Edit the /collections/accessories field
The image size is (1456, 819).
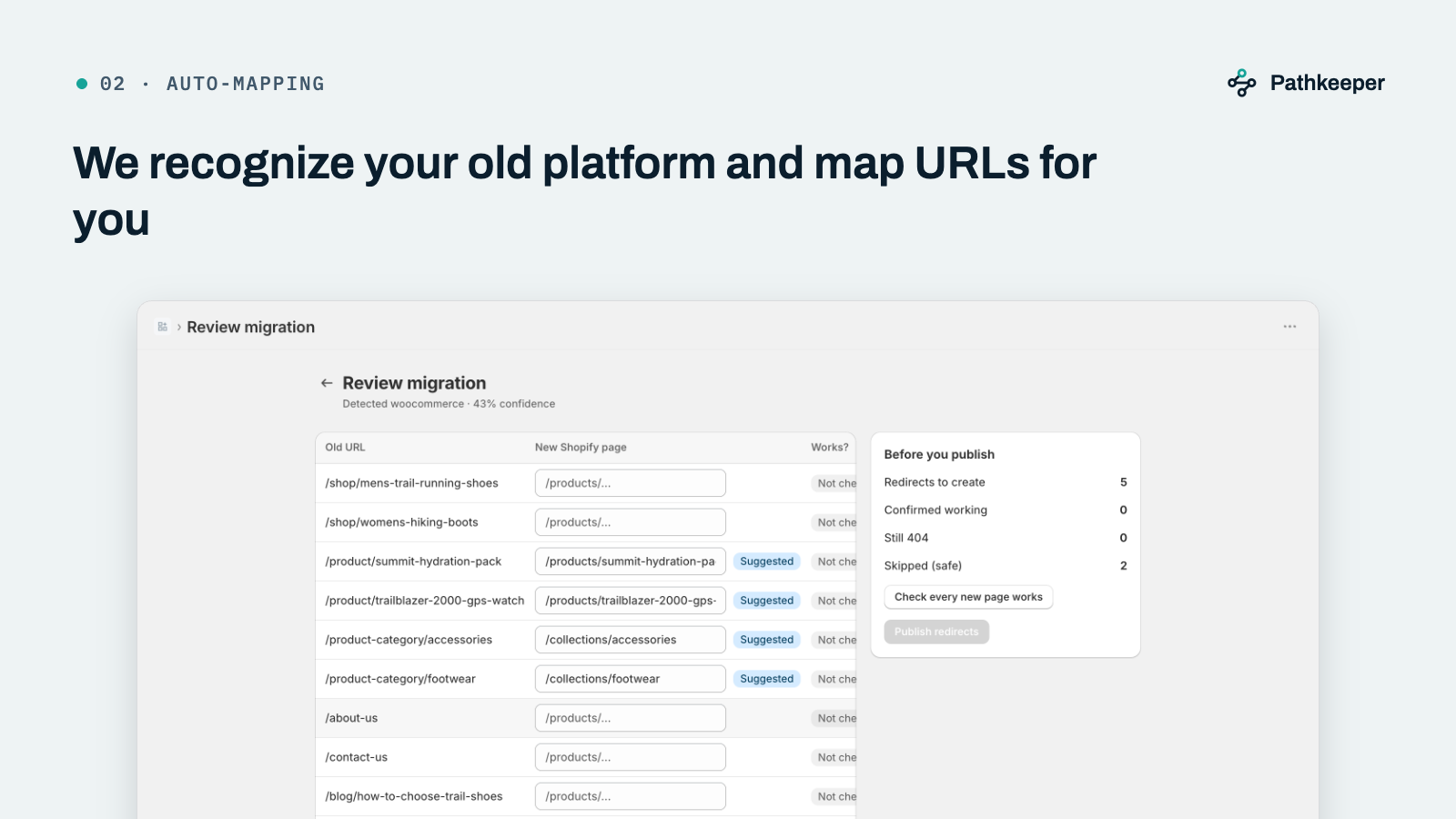(630, 640)
